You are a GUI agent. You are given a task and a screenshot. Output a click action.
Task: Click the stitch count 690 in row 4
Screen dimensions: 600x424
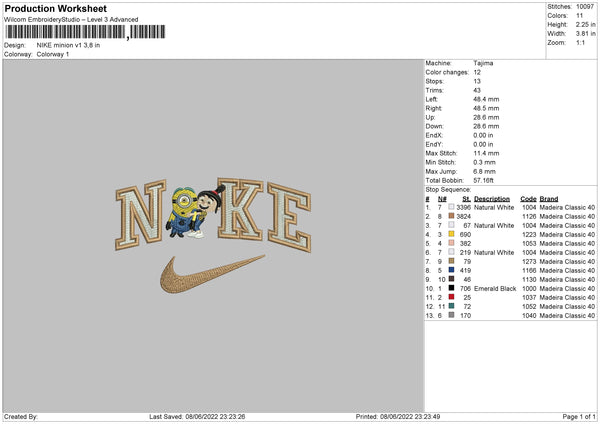point(465,235)
